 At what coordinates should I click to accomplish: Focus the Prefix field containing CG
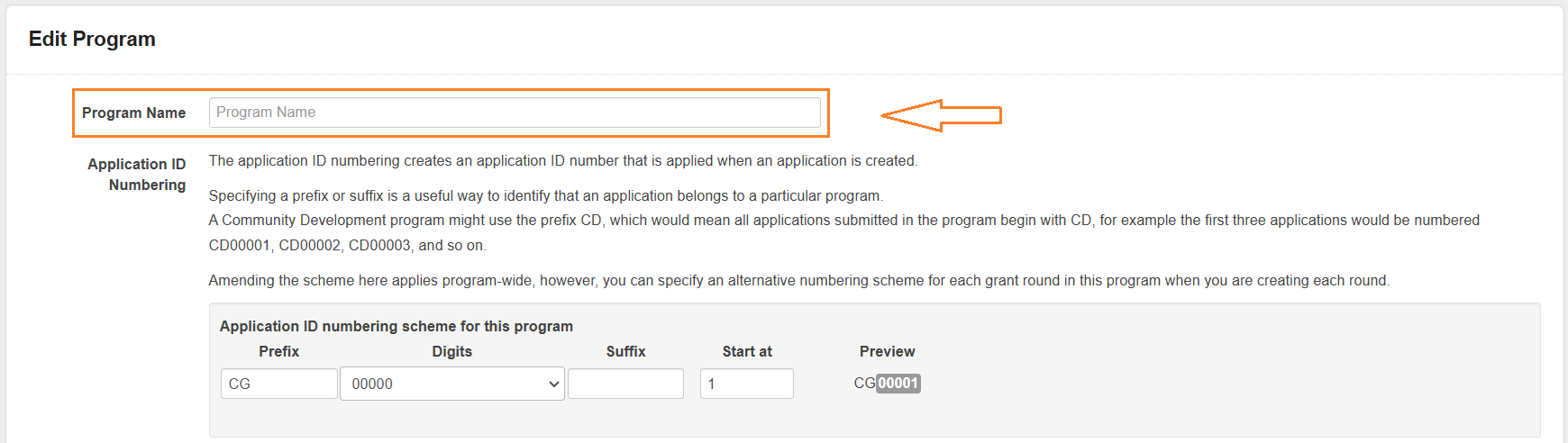pos(278,384)
